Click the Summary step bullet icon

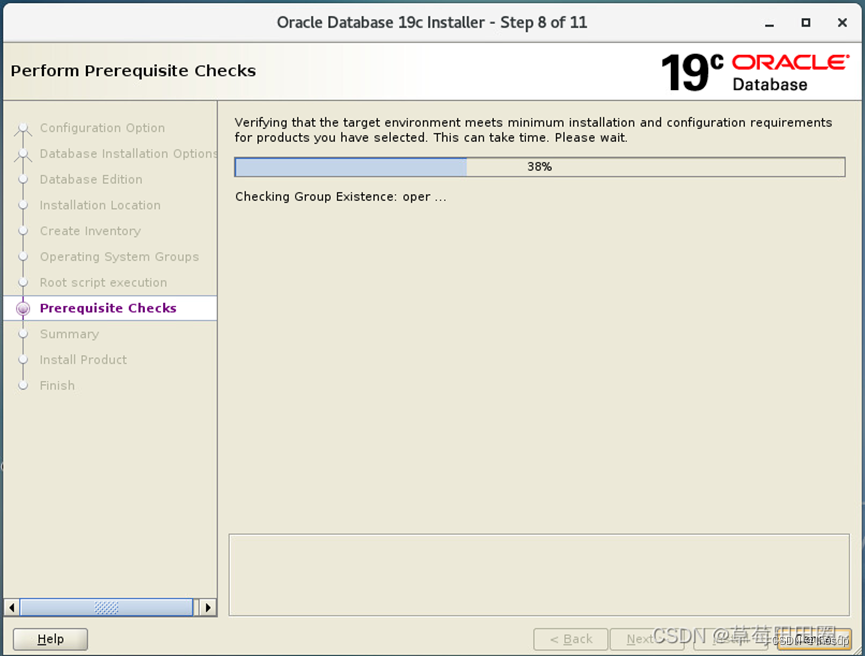(x=23, y=334)
